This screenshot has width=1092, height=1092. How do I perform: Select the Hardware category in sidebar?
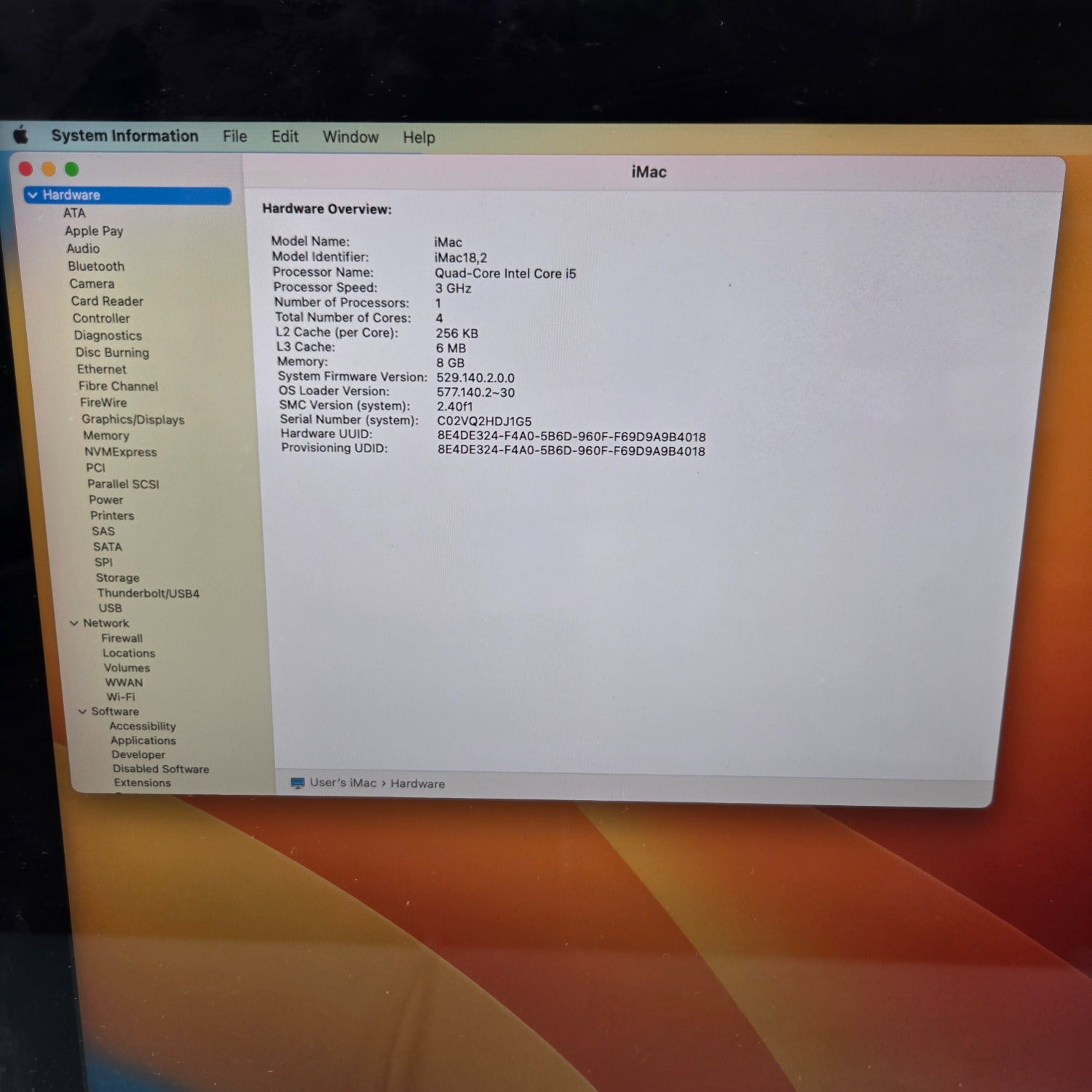127,195
